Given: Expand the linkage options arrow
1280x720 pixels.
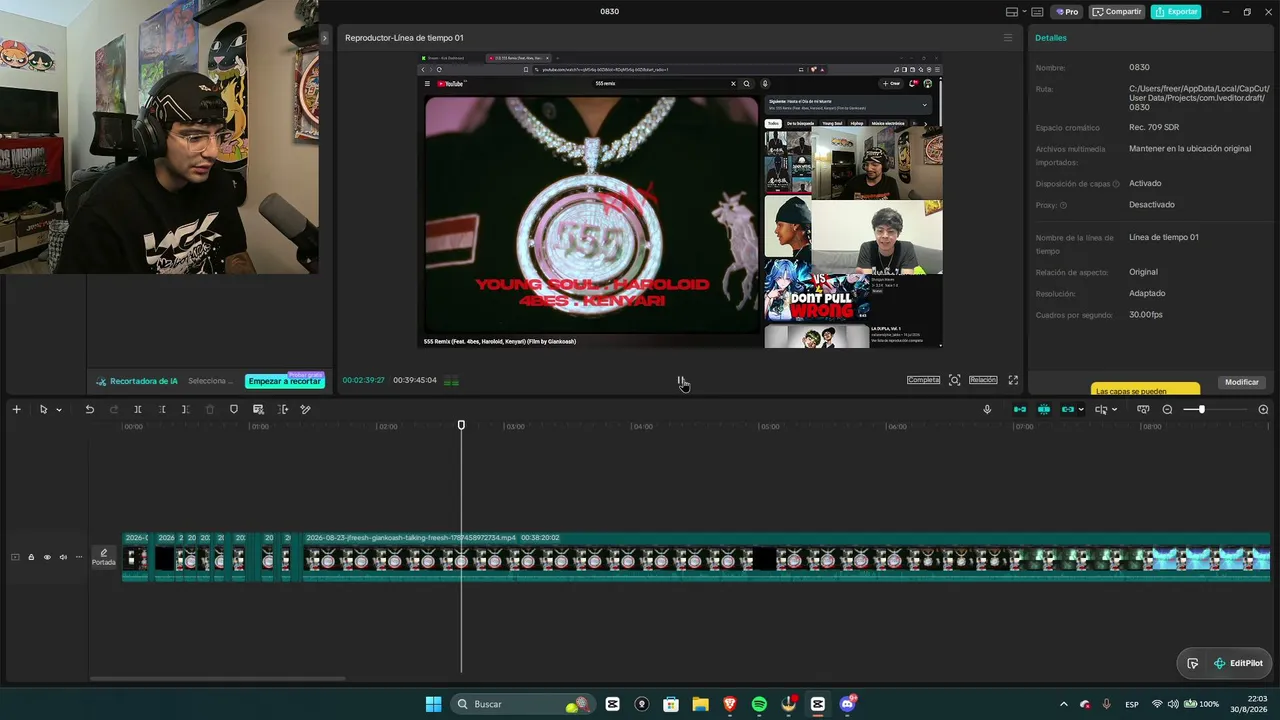Looking at the screenshot, I should [x=1081, y=410].
